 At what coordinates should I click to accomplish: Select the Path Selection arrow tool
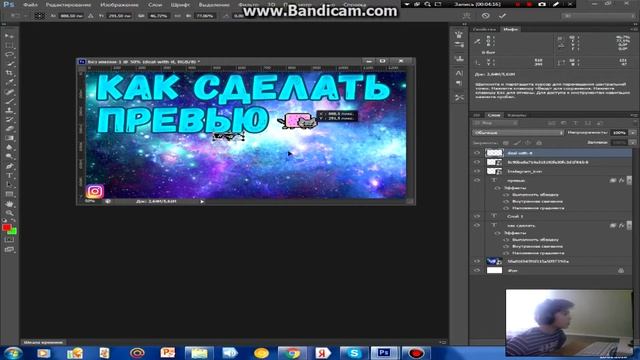coord(9,185)
